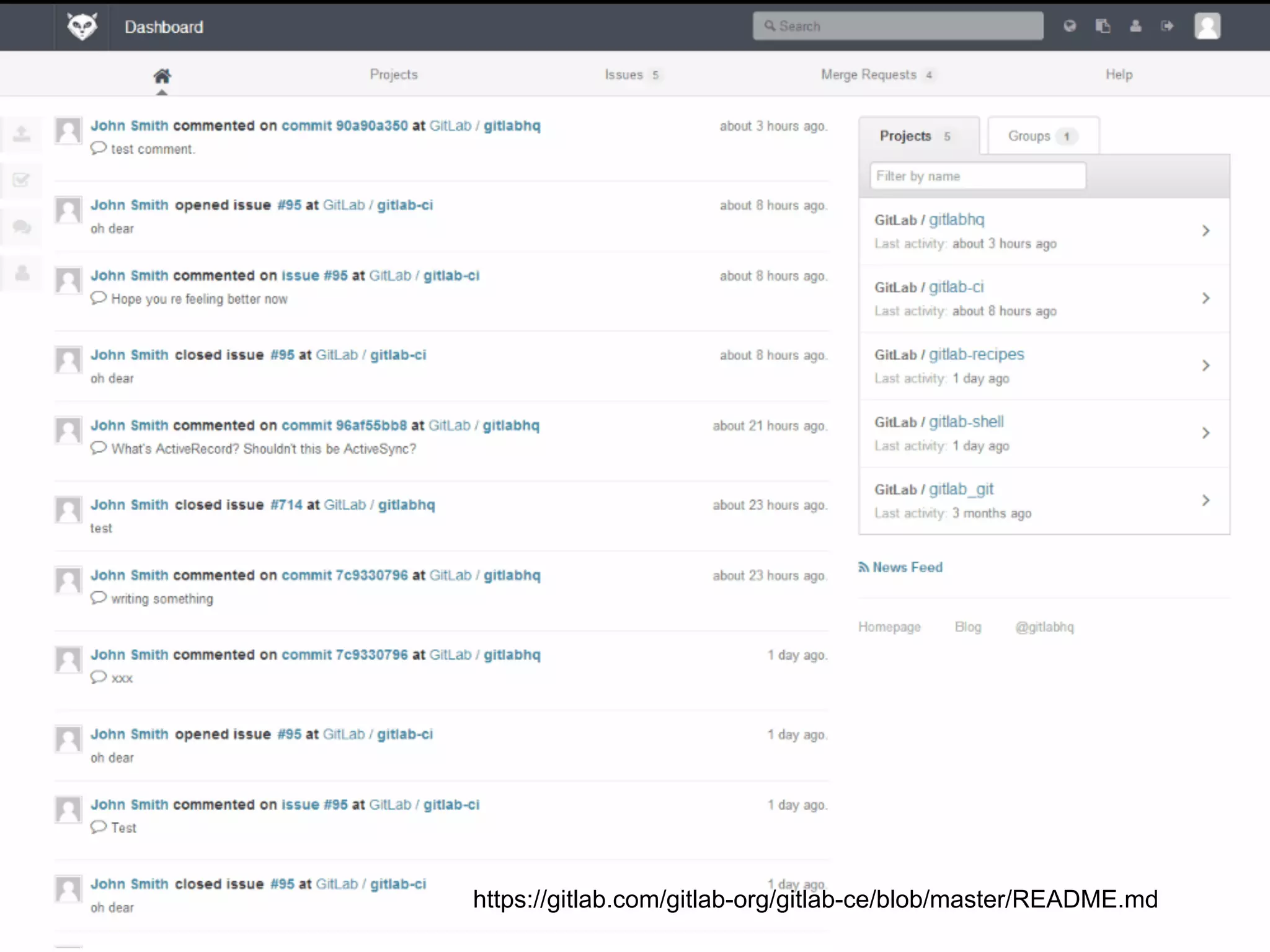This screenshot has height=952, width=1270.
Task: Select the team filter icon in sidebar
Action: [x=22, y=273]
